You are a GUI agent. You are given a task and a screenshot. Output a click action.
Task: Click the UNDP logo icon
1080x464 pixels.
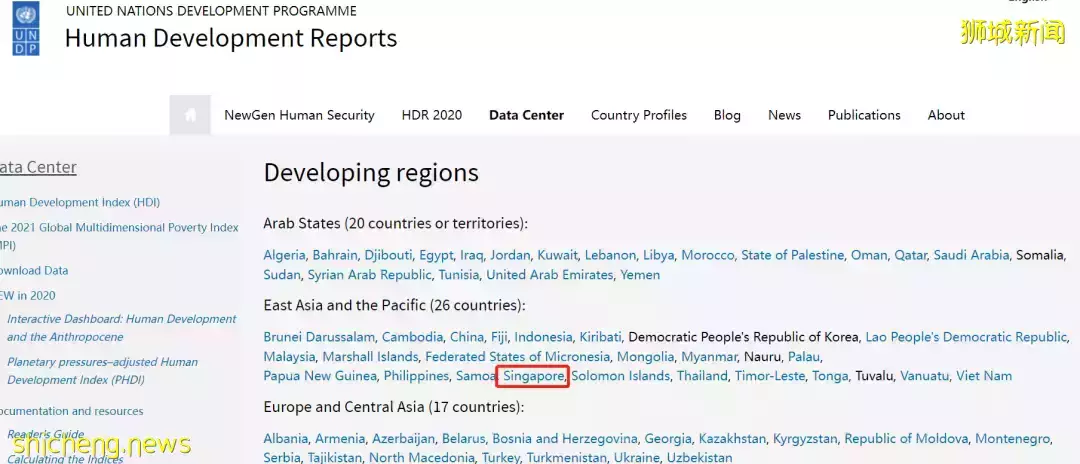(26, 29)
